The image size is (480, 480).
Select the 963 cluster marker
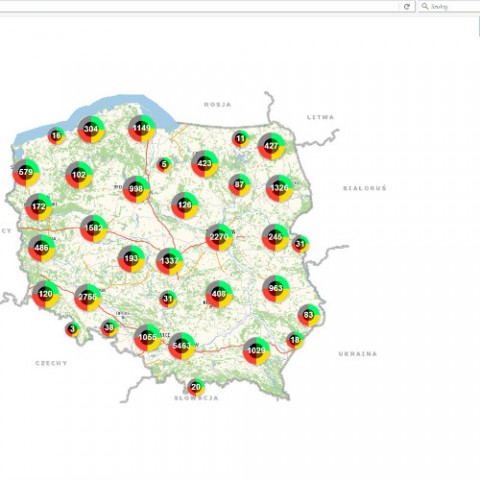(276, 288)
